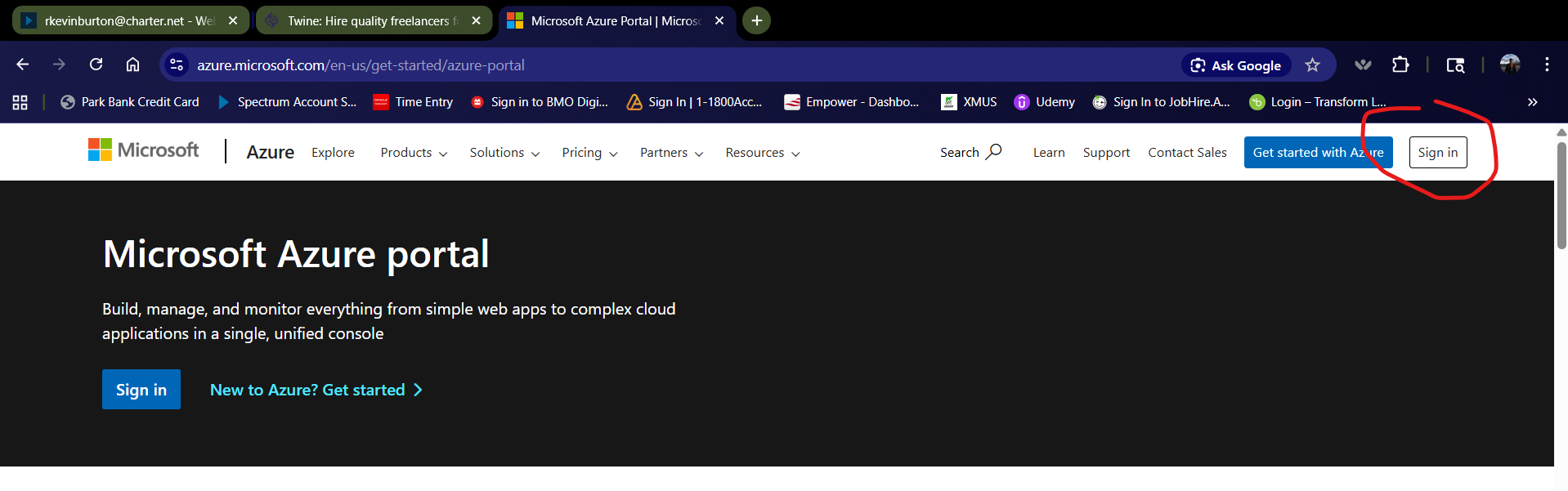Open the Support link in header
Image resolution: width=1568 pixels, height=491 pixels.
(x=1106, y=153)
